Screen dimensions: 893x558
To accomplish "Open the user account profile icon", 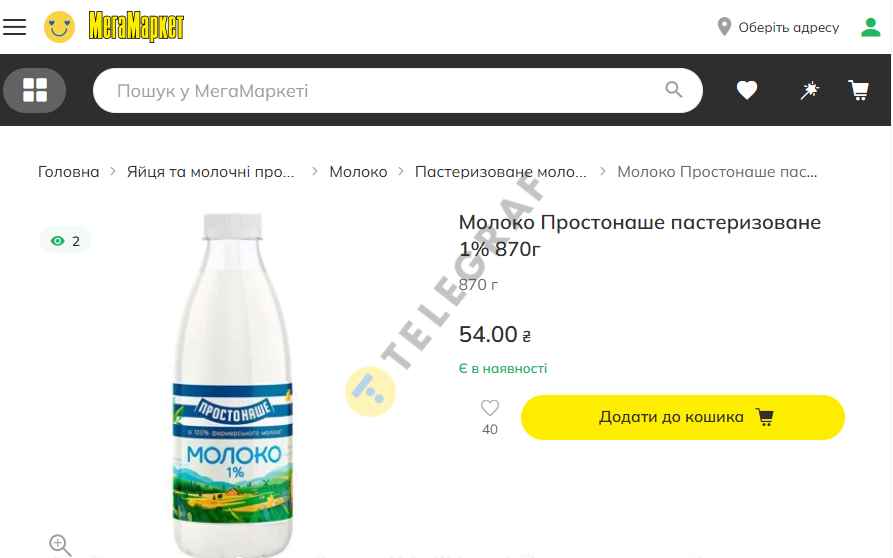I will [x=870, y=27].
